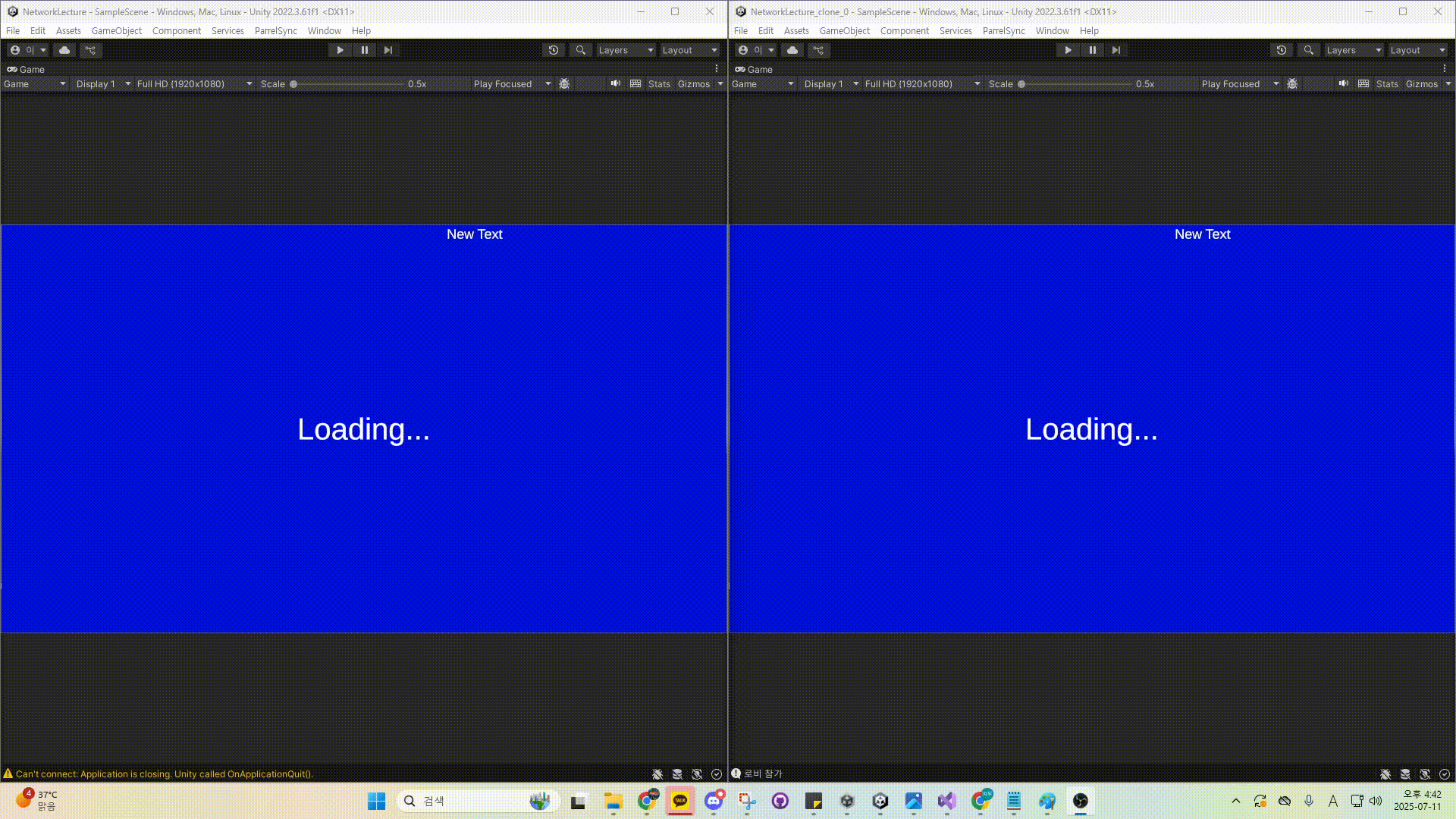This screenshot has height=819, width=1456.
Task: Click search icon in right editor toolbar
Action: tap(1308, 50)
